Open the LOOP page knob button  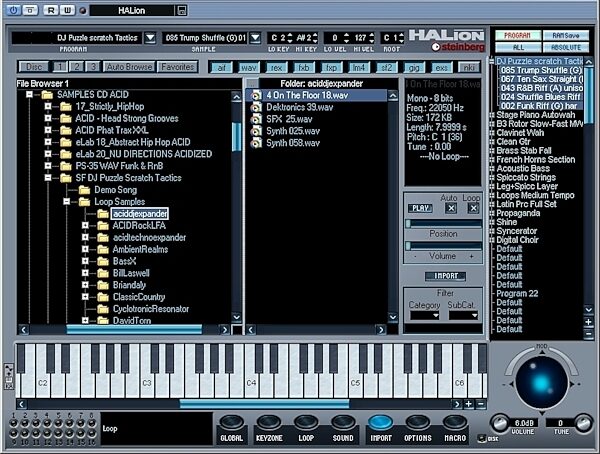click(x=306, y=423)
